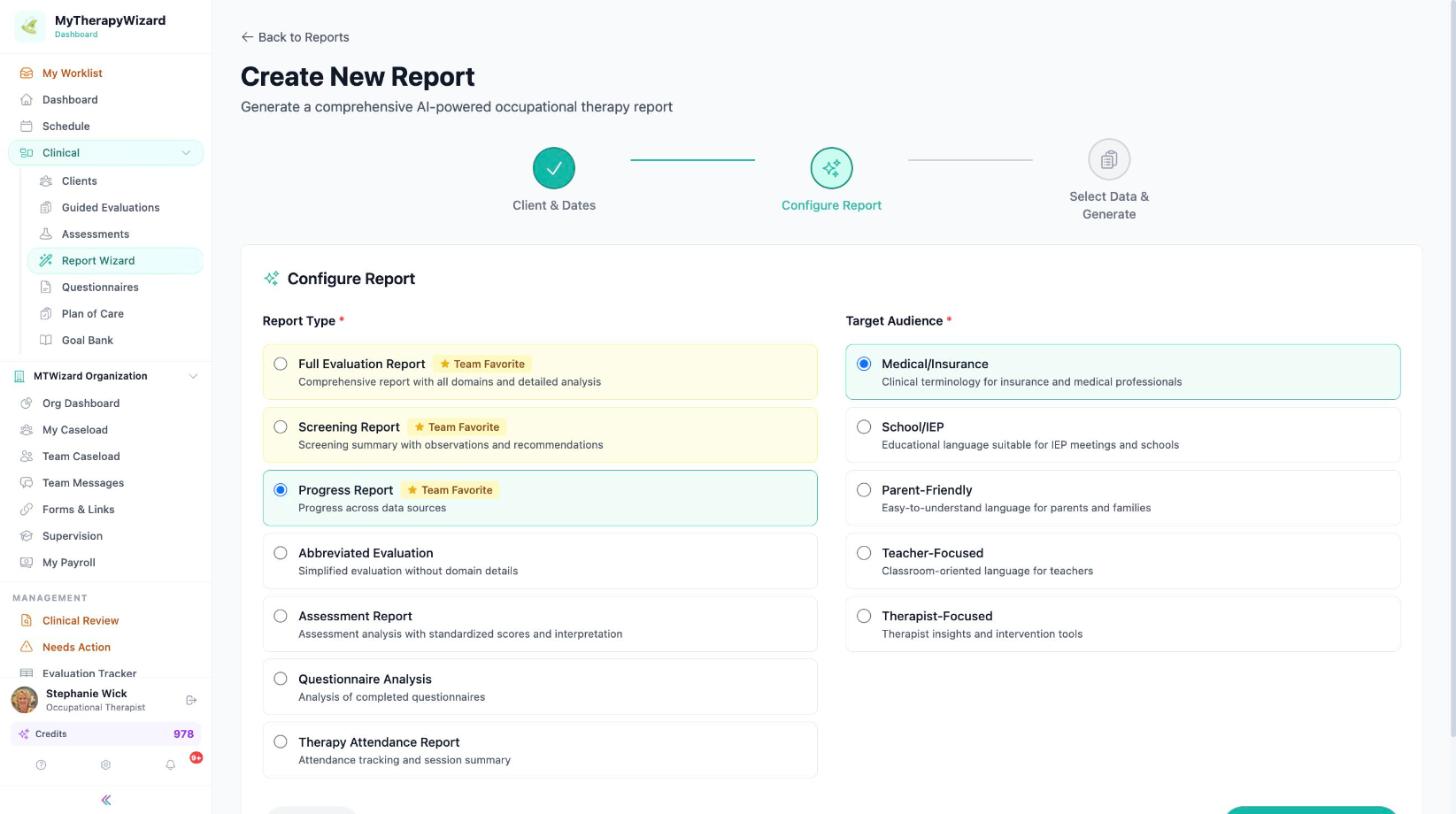1456x814 pixels.
Task: Click the 9+ notification badge
Action: click(196, 758)
